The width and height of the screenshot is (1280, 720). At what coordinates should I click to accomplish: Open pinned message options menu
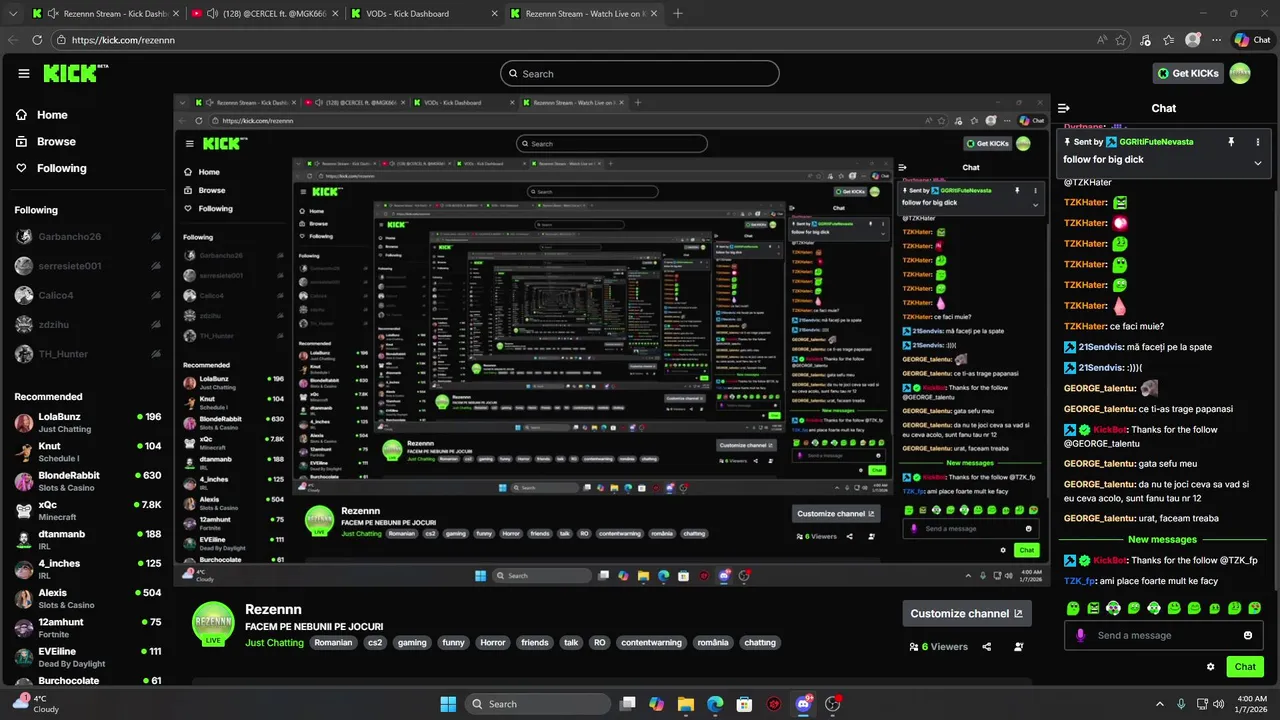[1258, 142]
